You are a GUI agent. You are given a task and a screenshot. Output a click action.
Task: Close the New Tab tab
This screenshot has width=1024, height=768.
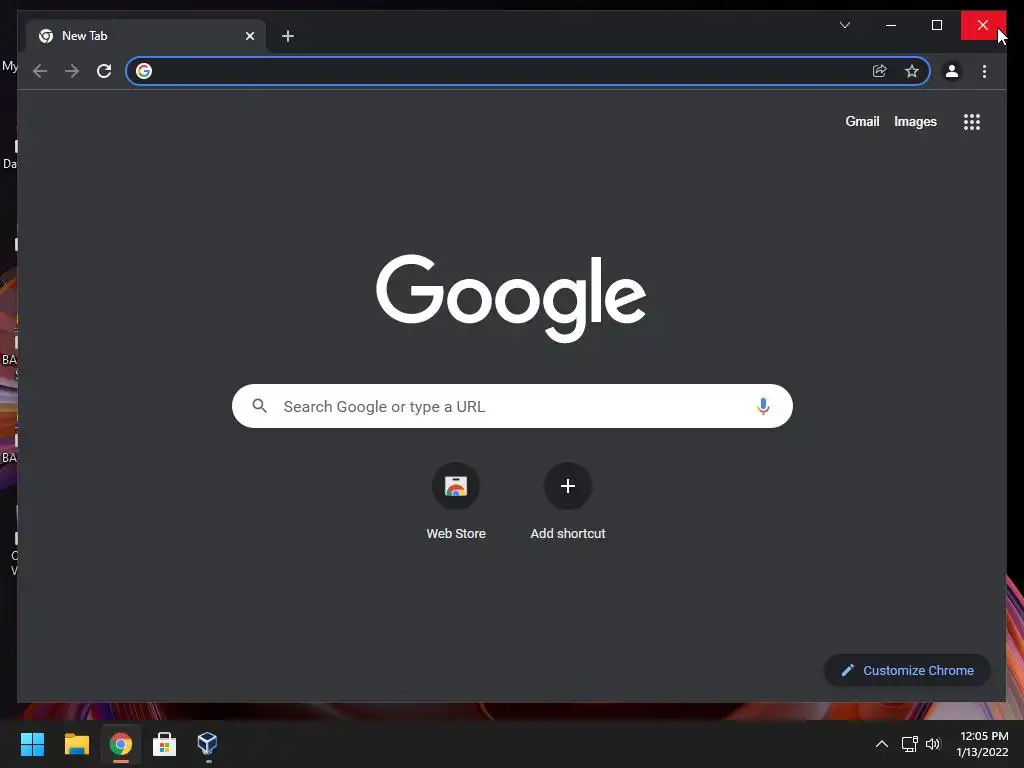click(249, 36)
